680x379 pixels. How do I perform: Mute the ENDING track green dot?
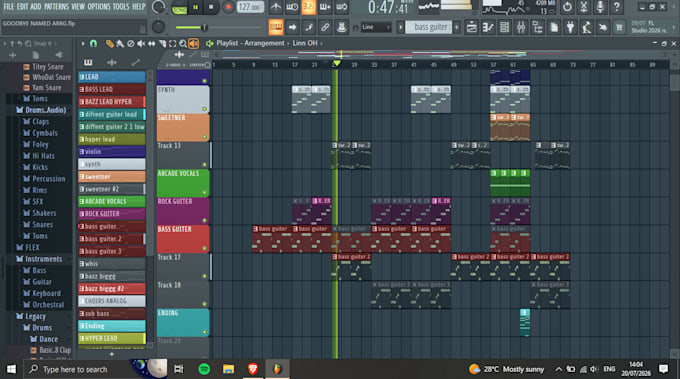point(204,332)
